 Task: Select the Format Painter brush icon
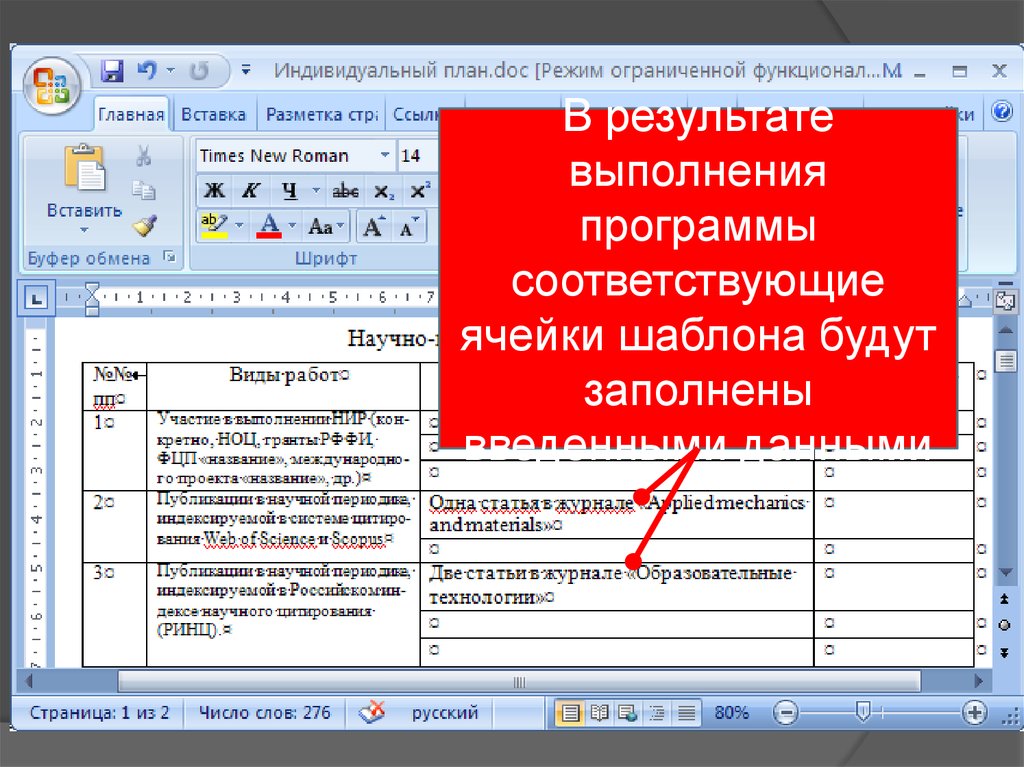pyautogui.click(x=144, y=225)
